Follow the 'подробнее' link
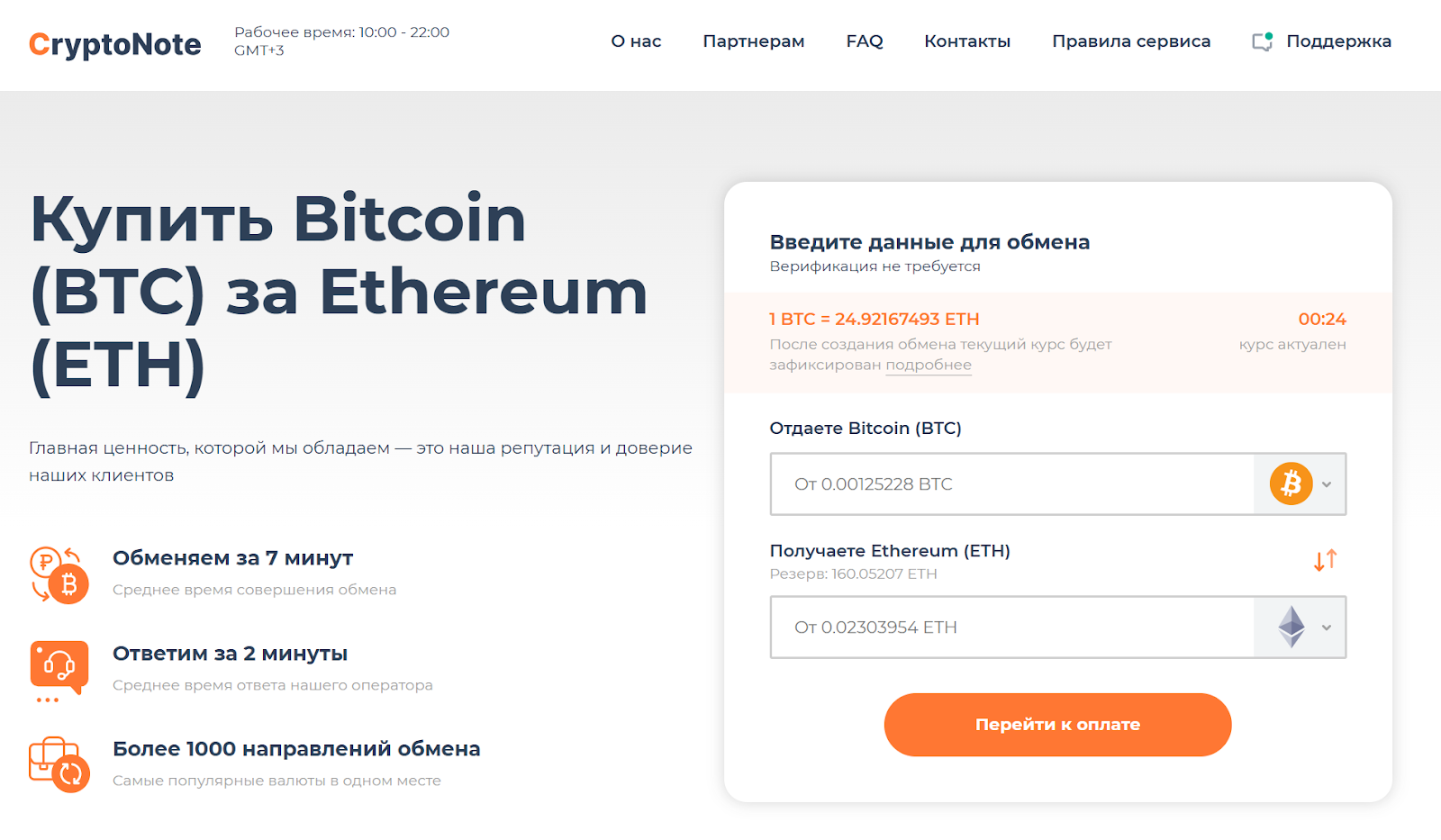The image size is (1441, 840). click(929, 365)
